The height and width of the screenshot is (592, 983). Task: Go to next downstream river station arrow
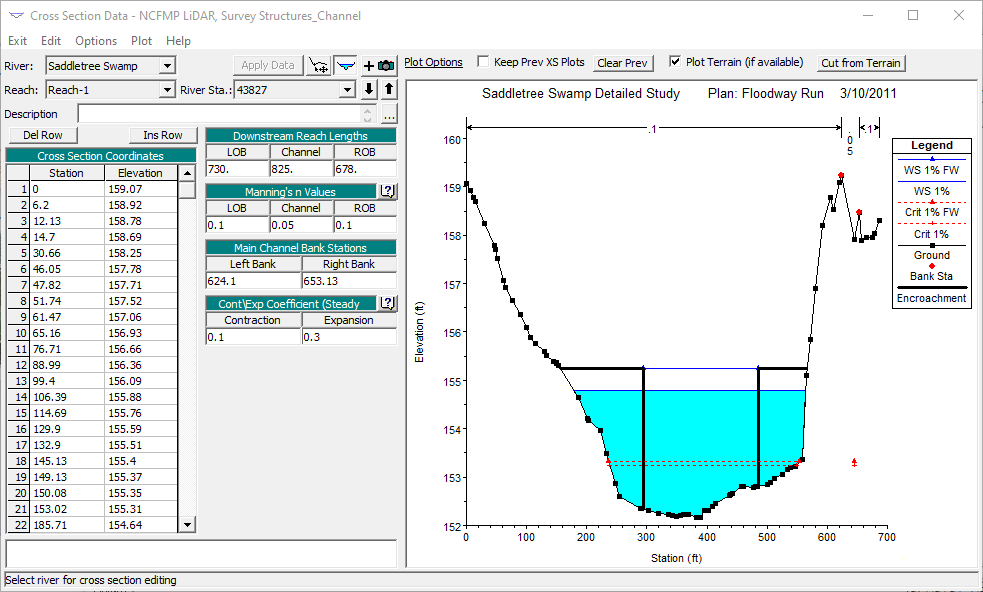pos(369,90)
